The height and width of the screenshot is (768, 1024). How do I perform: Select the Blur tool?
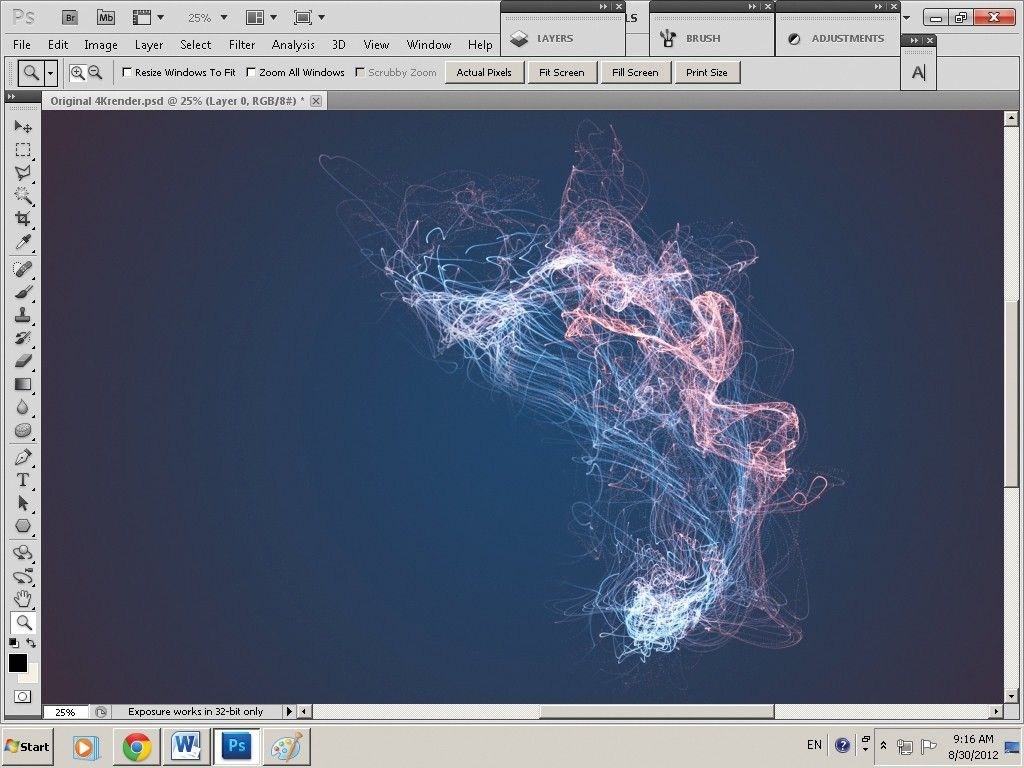click(x=23, y=407)
